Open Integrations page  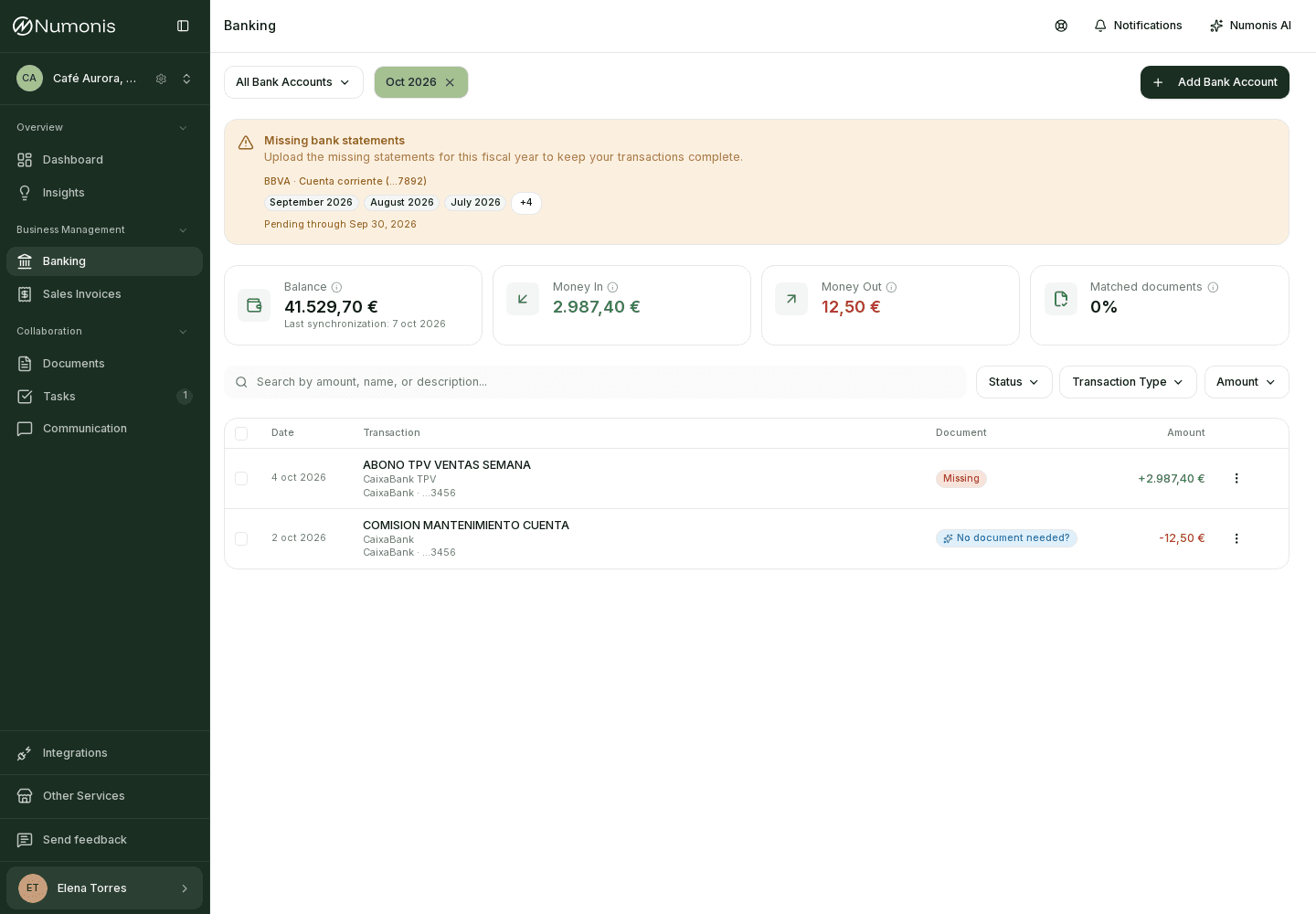click(x=104, y=753)
